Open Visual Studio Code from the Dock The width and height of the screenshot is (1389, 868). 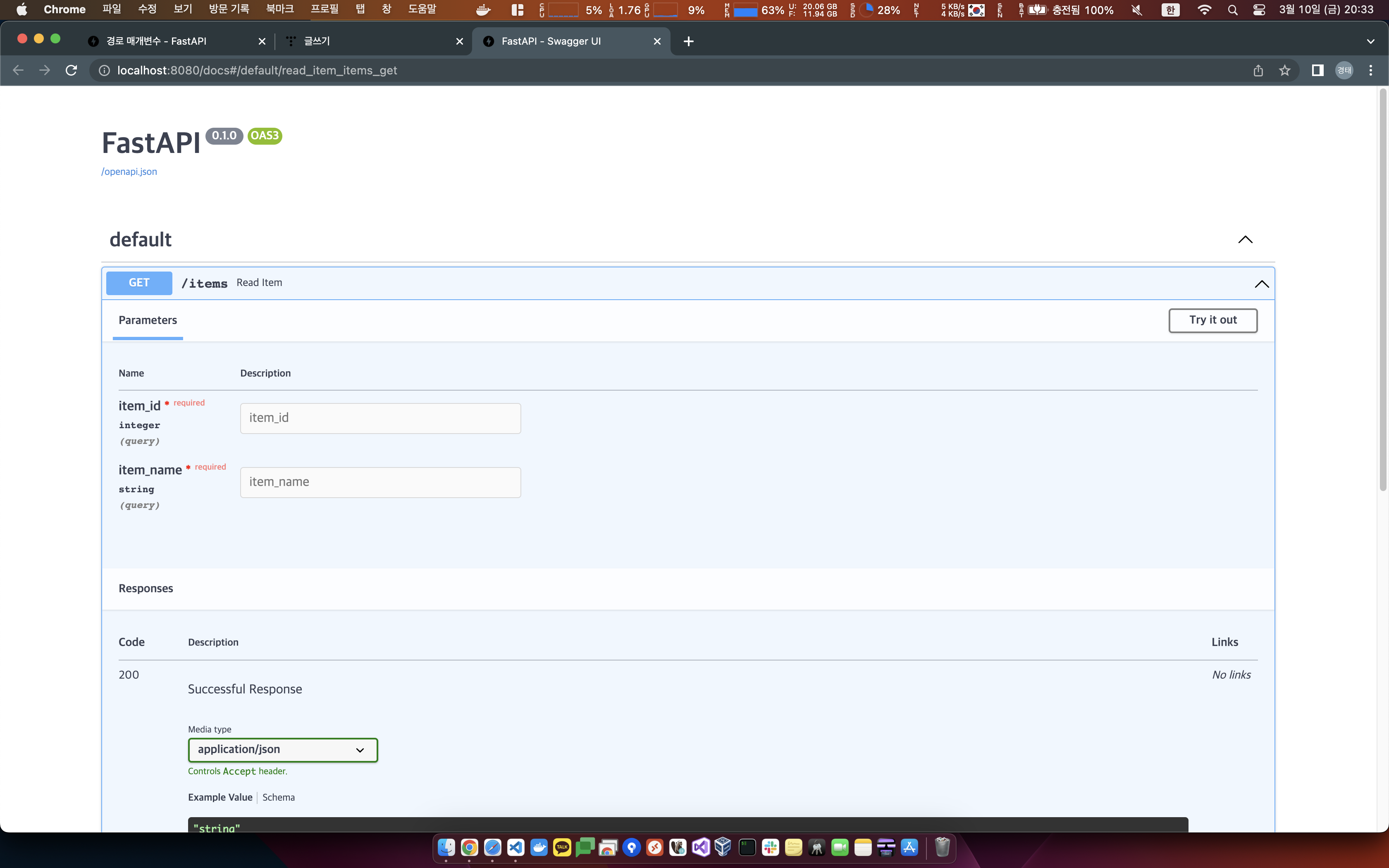516,847
